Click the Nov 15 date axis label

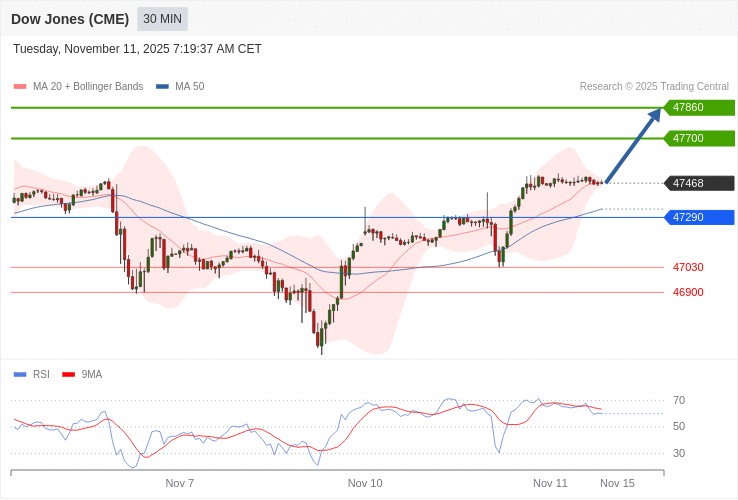(617, 483)
